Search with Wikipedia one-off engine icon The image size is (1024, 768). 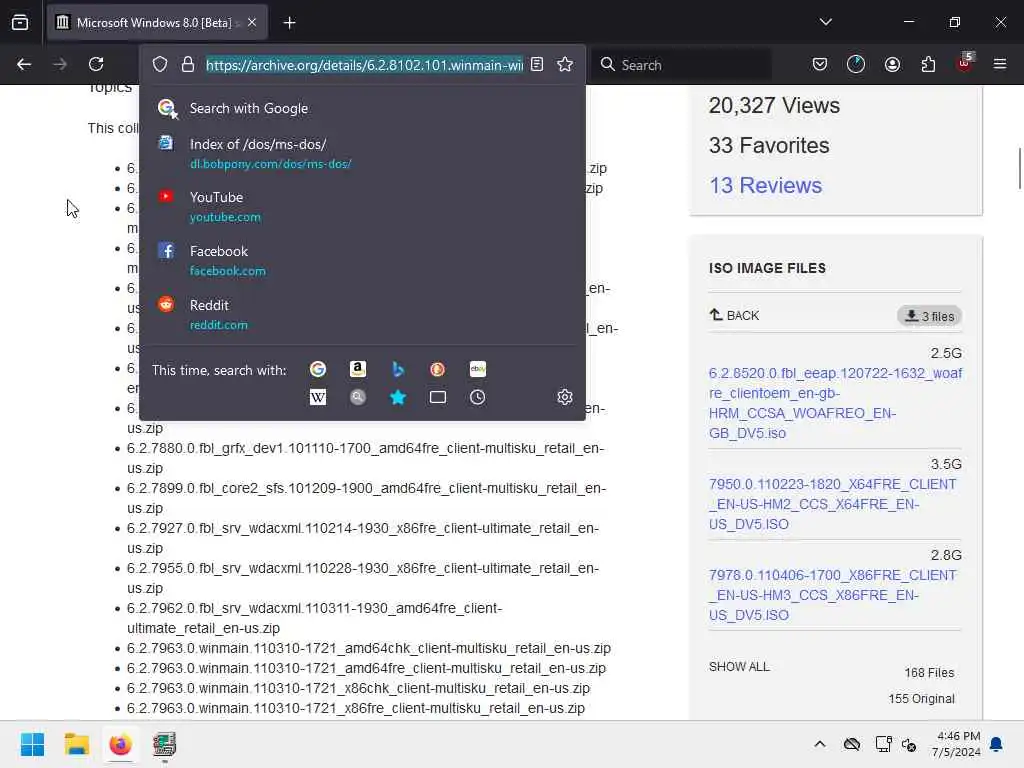tap(318, 397)
